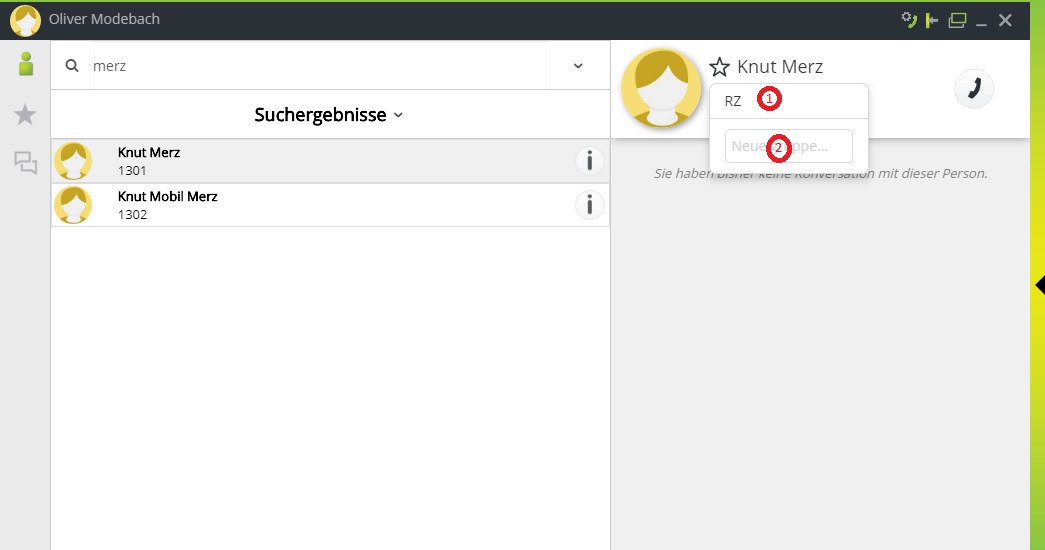The width and height of the screenshot is (1045, 550).
Task: Click Oliver Modebach avatar in title bar
Action: [x=25, y=20]
